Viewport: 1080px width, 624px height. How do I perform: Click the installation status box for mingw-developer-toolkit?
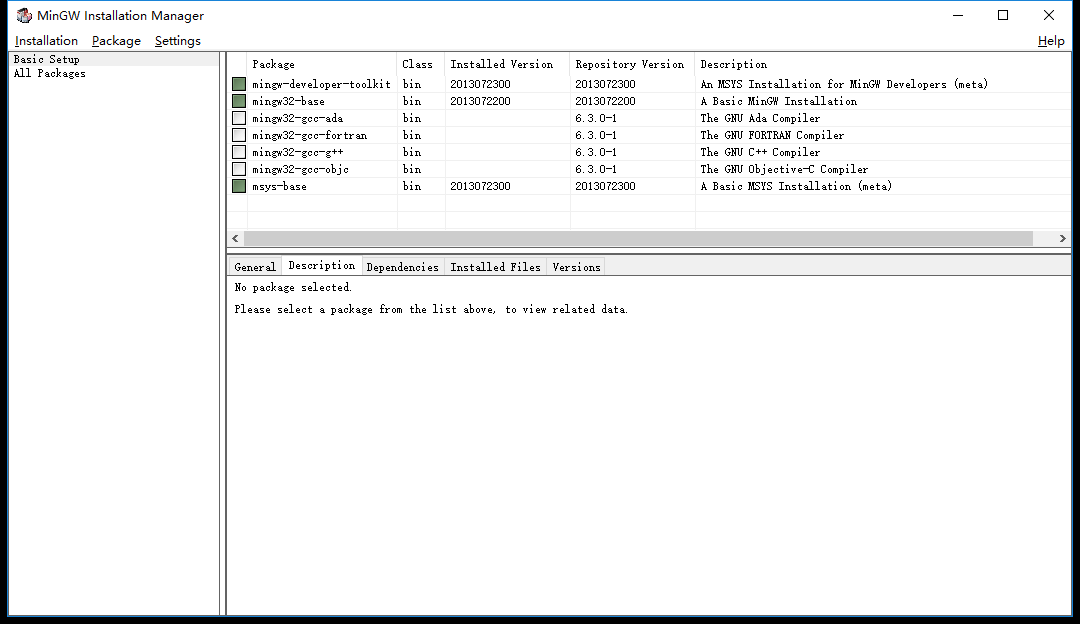pyautogui.click(x=238, y=84)
